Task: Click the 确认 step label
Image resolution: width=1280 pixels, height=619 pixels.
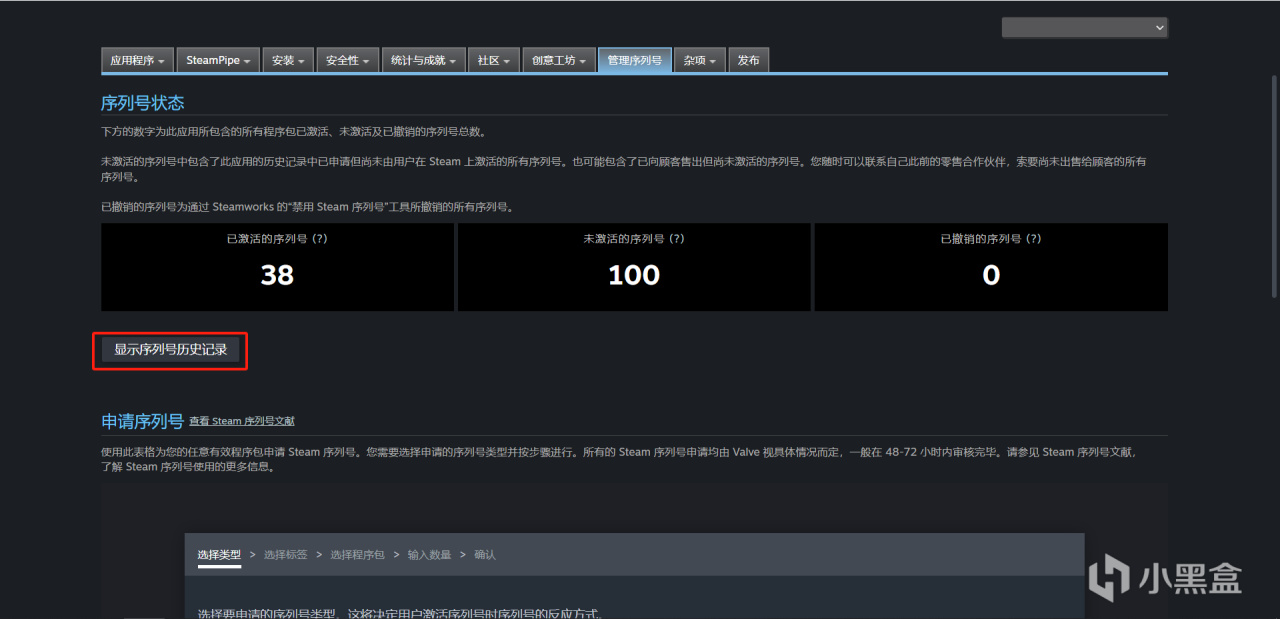Action: click(484, 554)
